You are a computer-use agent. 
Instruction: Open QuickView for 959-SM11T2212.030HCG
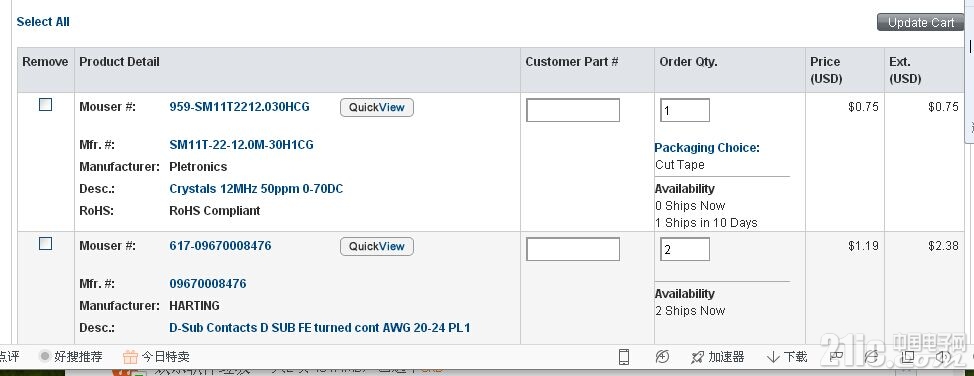click(x=376, y=108)
